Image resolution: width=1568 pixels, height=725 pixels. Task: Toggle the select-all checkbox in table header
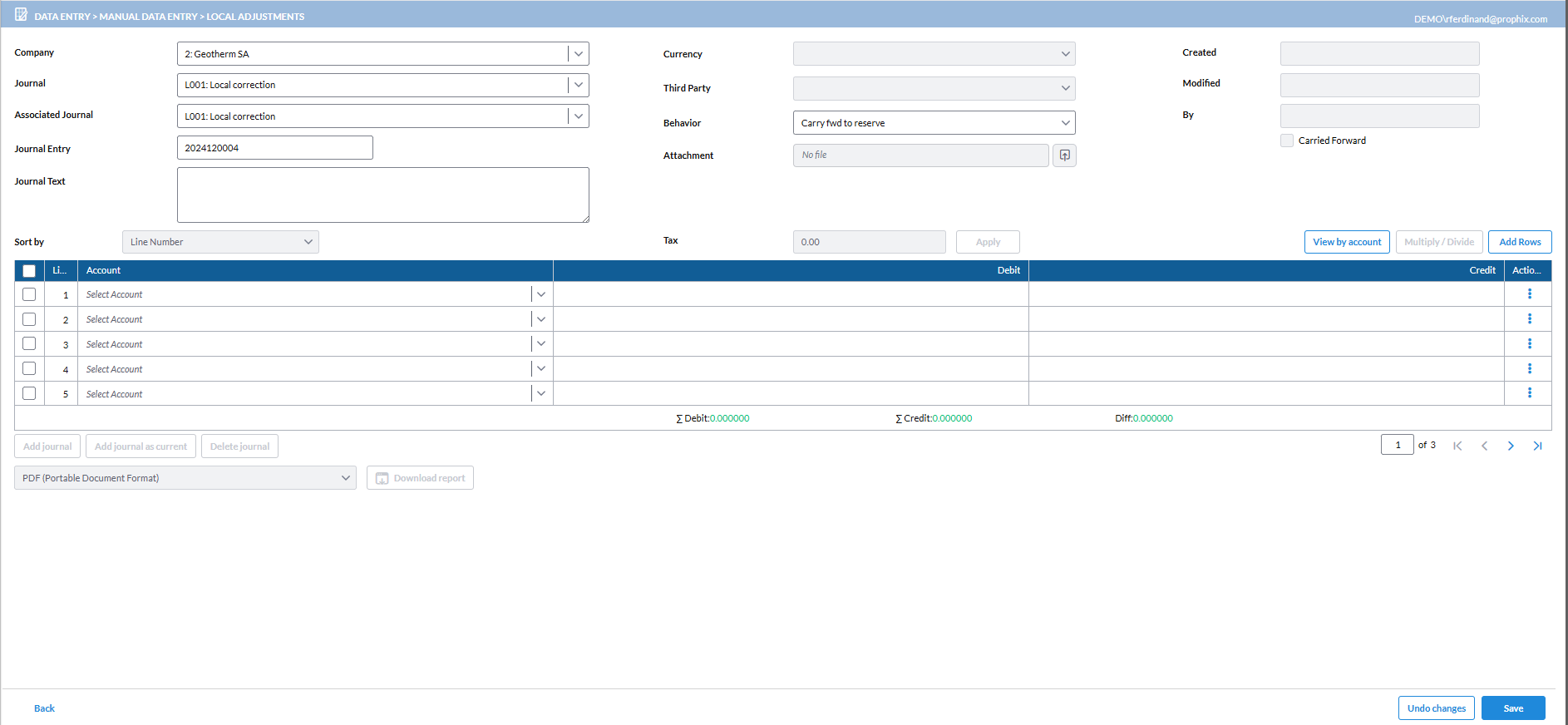click(29, 271)
